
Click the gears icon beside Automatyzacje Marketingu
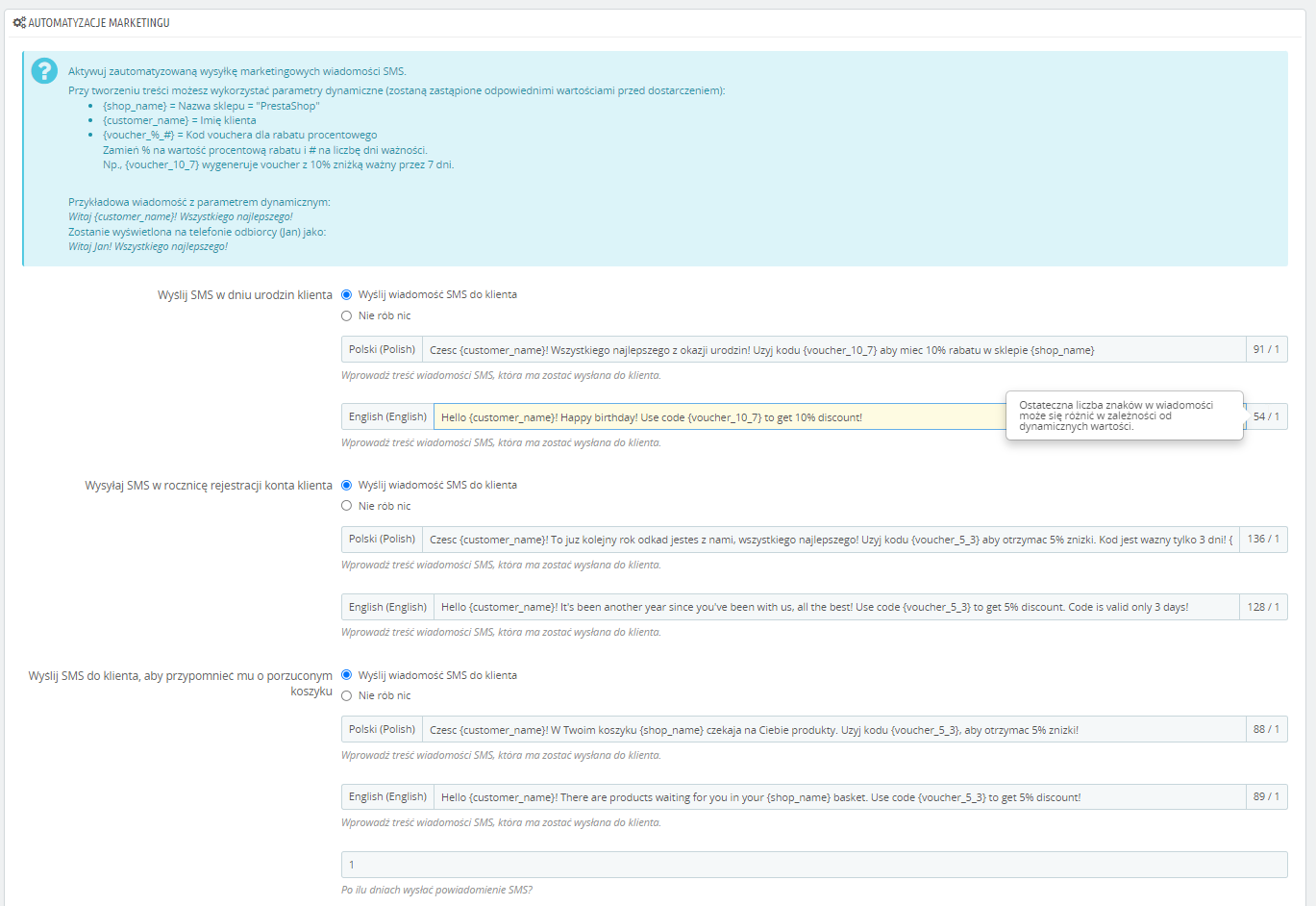point(19,22)
